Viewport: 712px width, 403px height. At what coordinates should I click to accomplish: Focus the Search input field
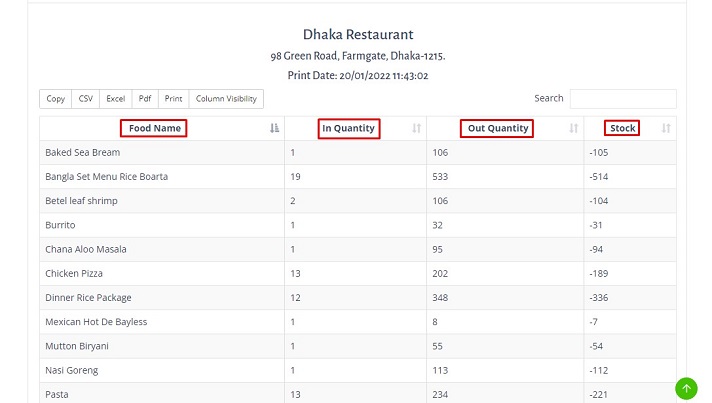622,98
